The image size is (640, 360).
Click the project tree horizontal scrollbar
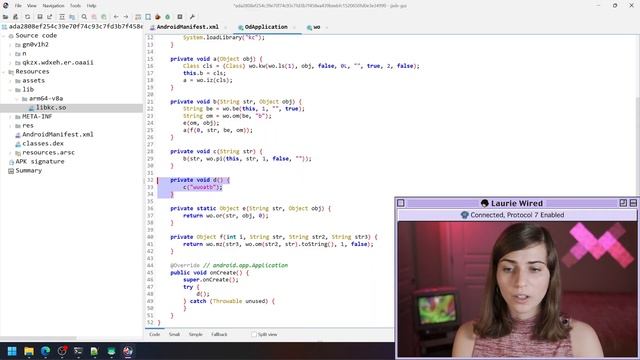(38, 338)
